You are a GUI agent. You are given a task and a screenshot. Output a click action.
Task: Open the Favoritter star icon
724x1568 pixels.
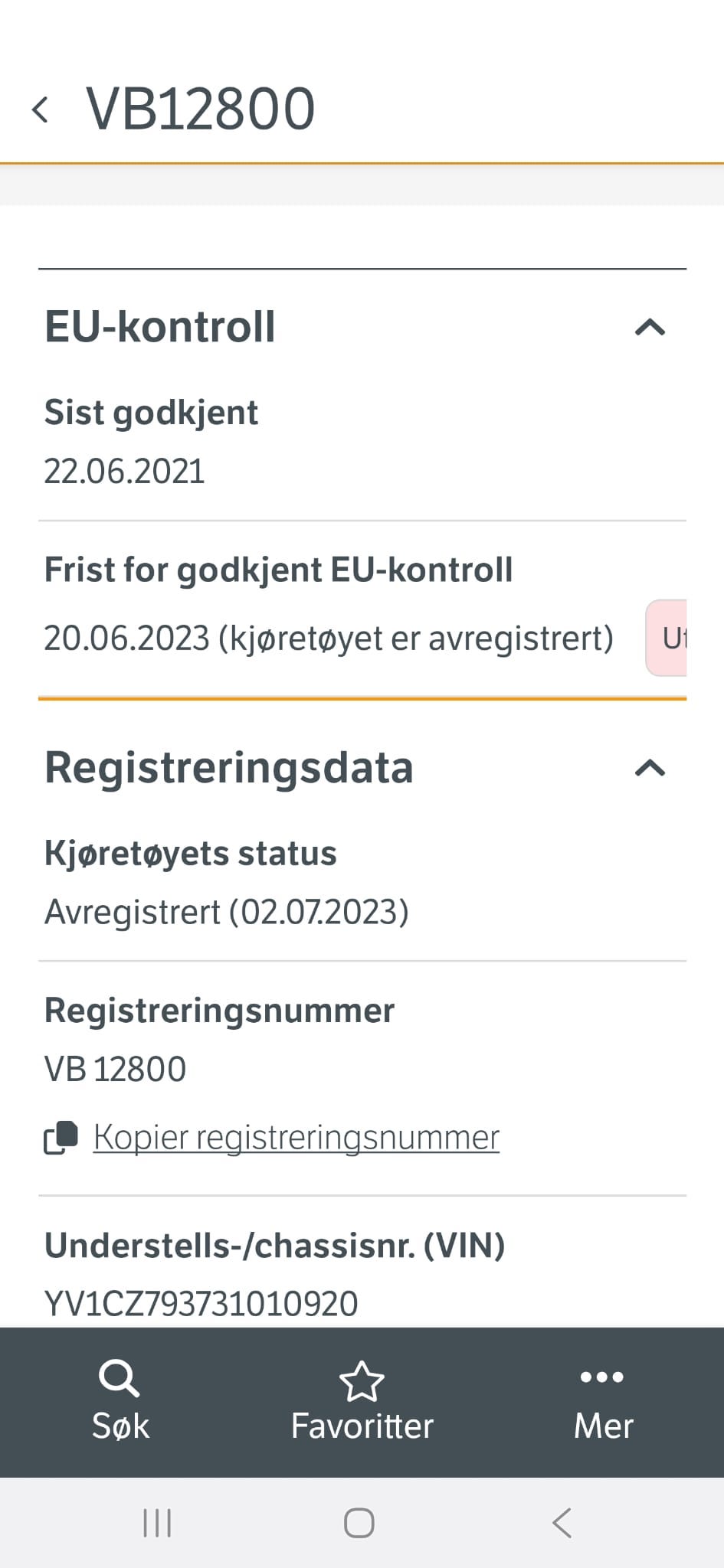[x=362, y=1380]
